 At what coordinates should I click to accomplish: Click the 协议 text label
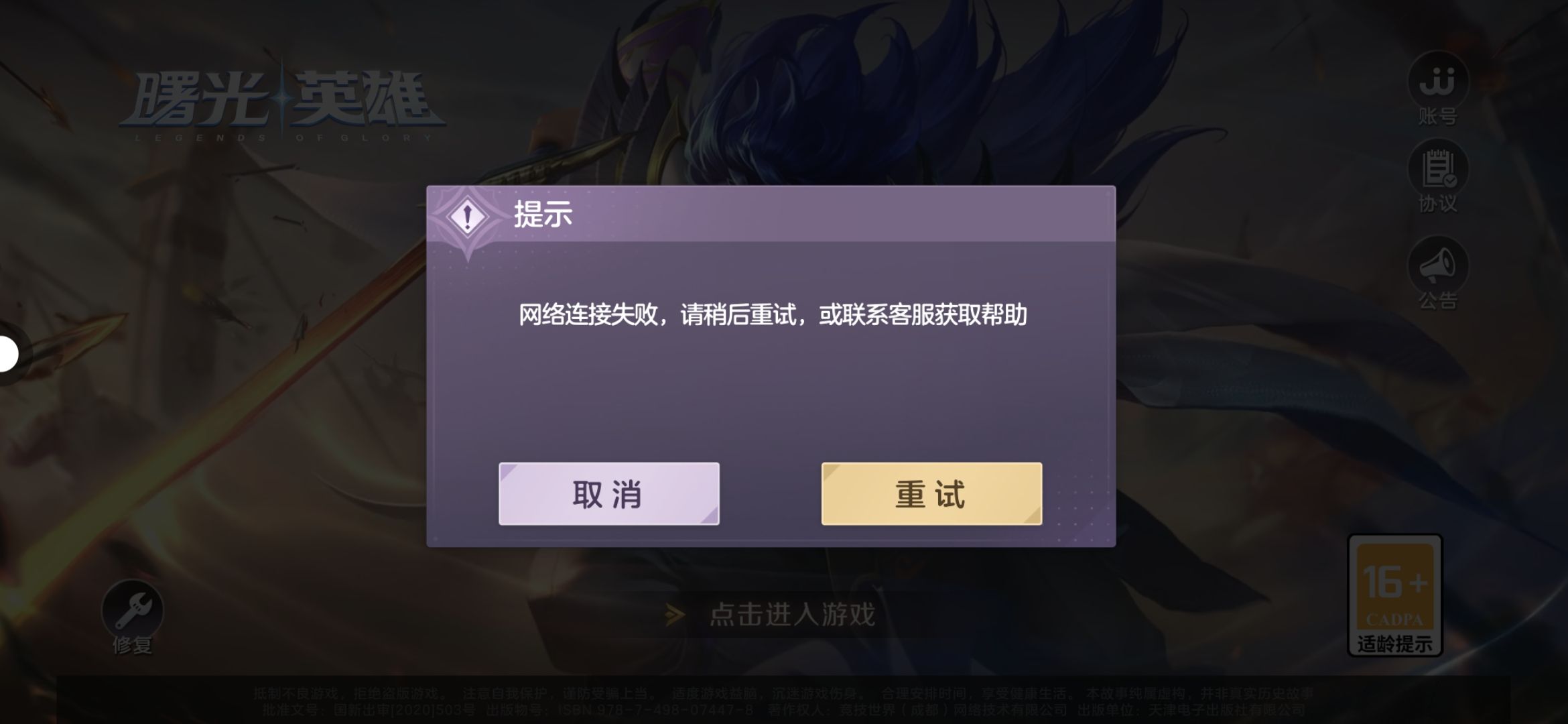tap(1438, 204)
